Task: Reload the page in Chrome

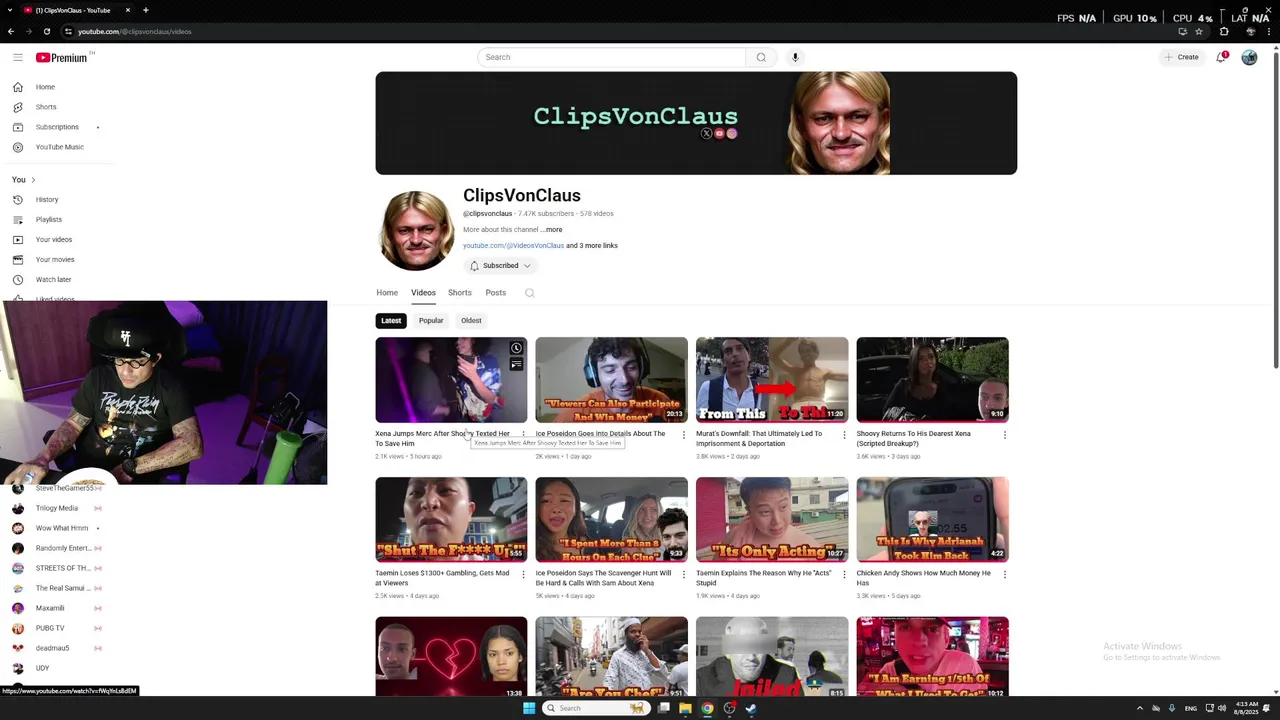Action: click(x=46, y=31)
